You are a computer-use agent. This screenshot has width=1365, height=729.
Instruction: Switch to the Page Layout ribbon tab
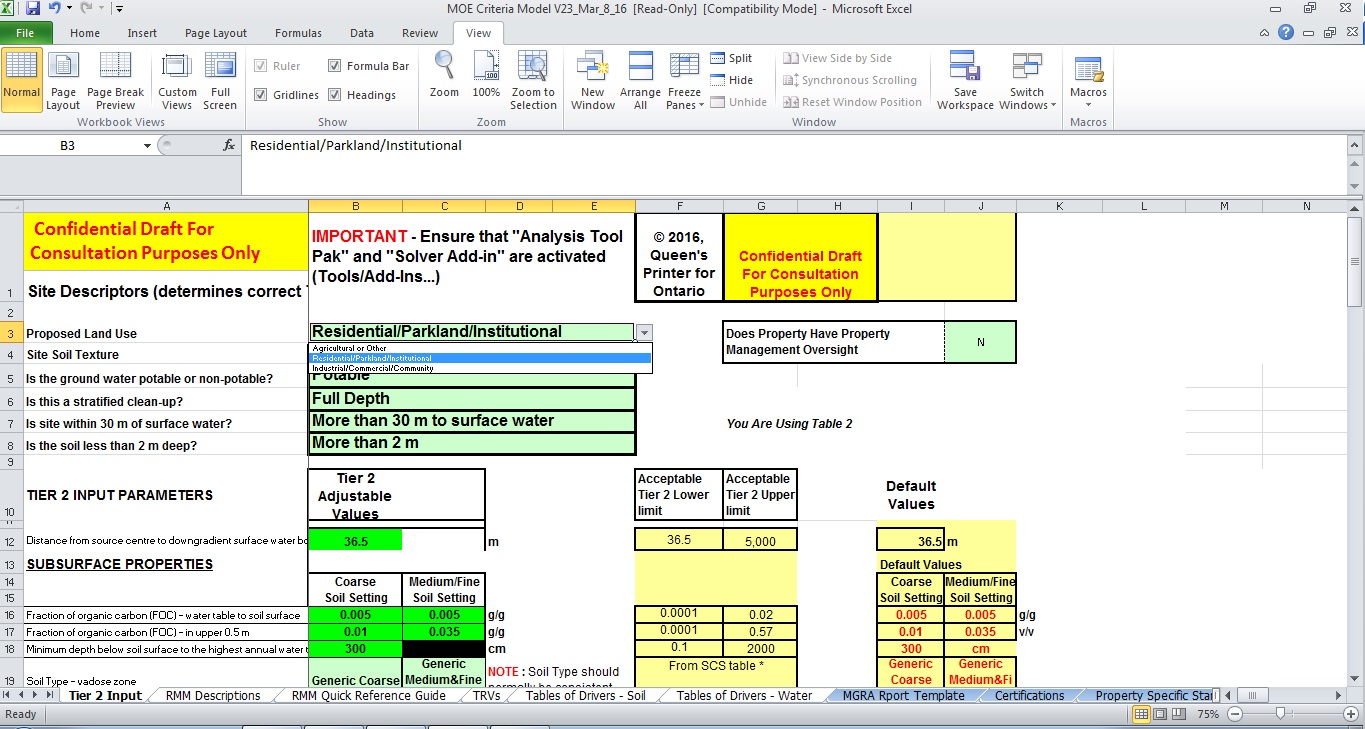[216, 33]
